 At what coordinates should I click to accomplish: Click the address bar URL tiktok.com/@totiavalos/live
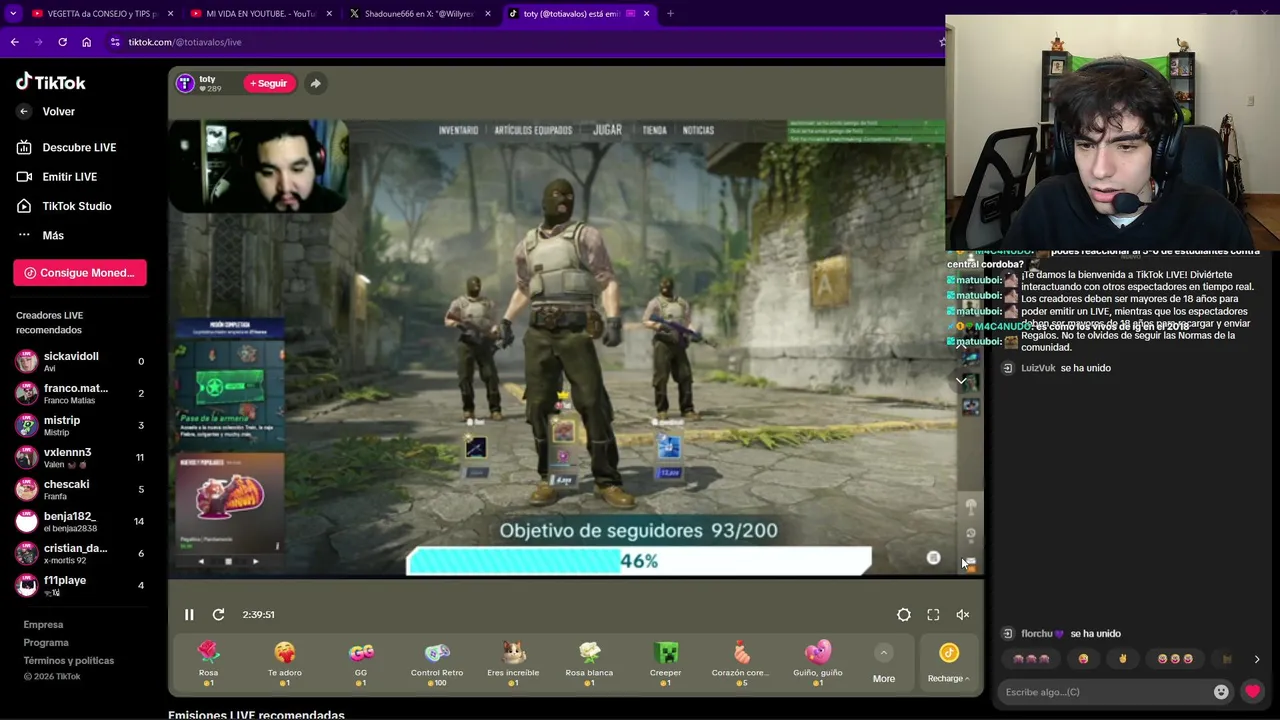185,42
